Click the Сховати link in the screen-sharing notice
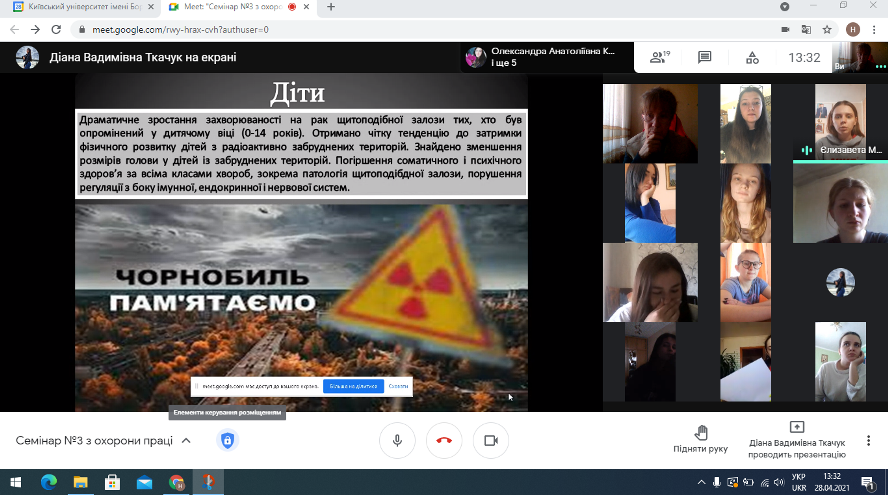The height and width of the screenshot is (495, 888). pos(398,386)
